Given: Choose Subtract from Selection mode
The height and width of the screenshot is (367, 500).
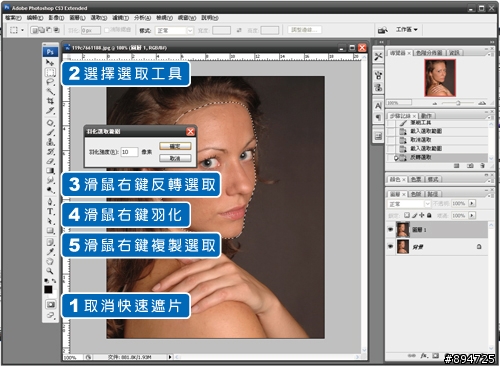Looking at the screenshot, I should (x=49, y=30).
